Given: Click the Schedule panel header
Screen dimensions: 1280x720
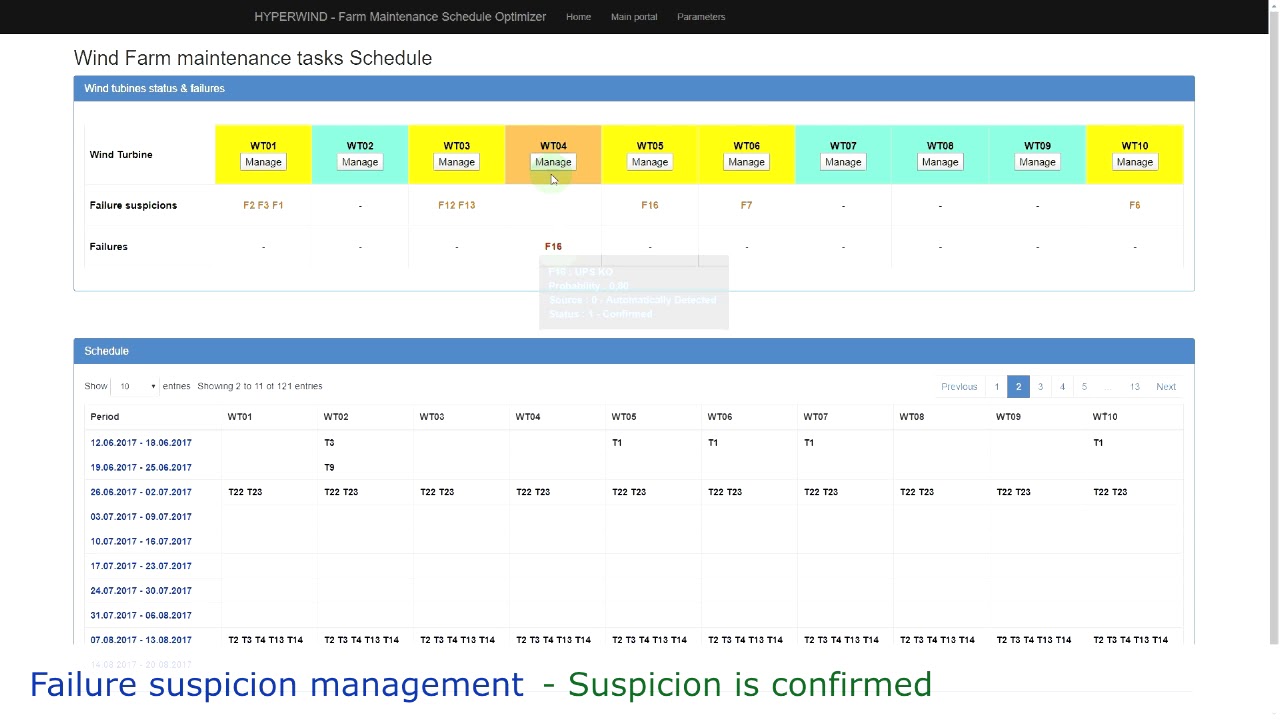Looking at the screenshot, I should [634, 351].
